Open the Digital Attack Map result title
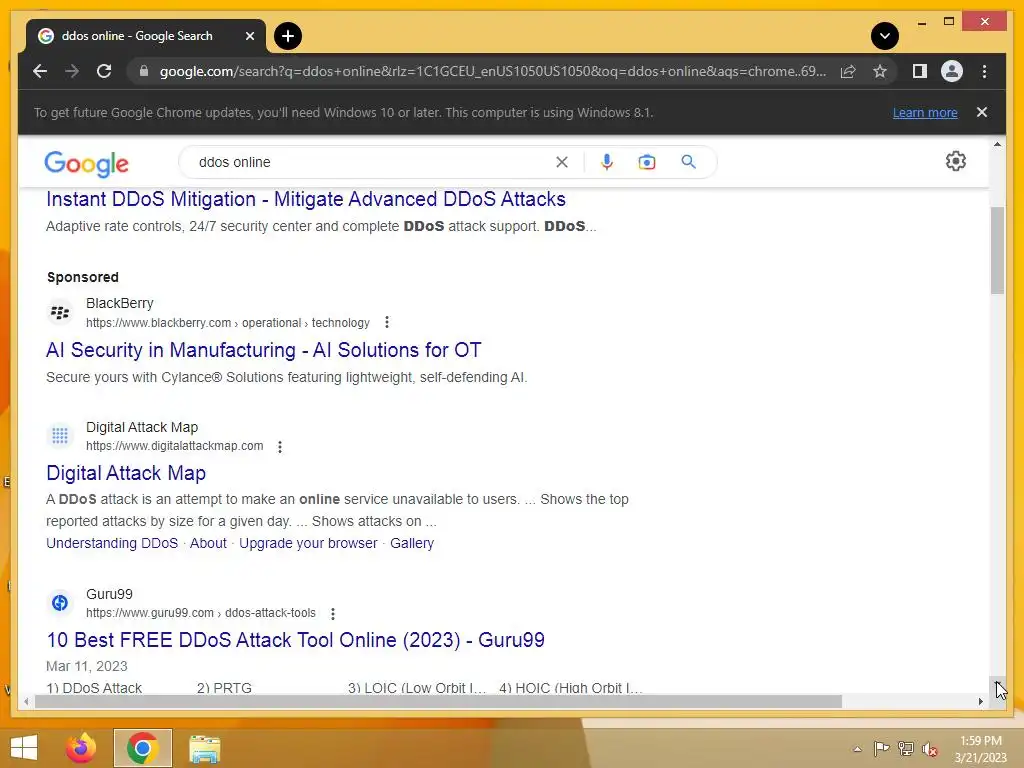 click(x=126, y=473)
